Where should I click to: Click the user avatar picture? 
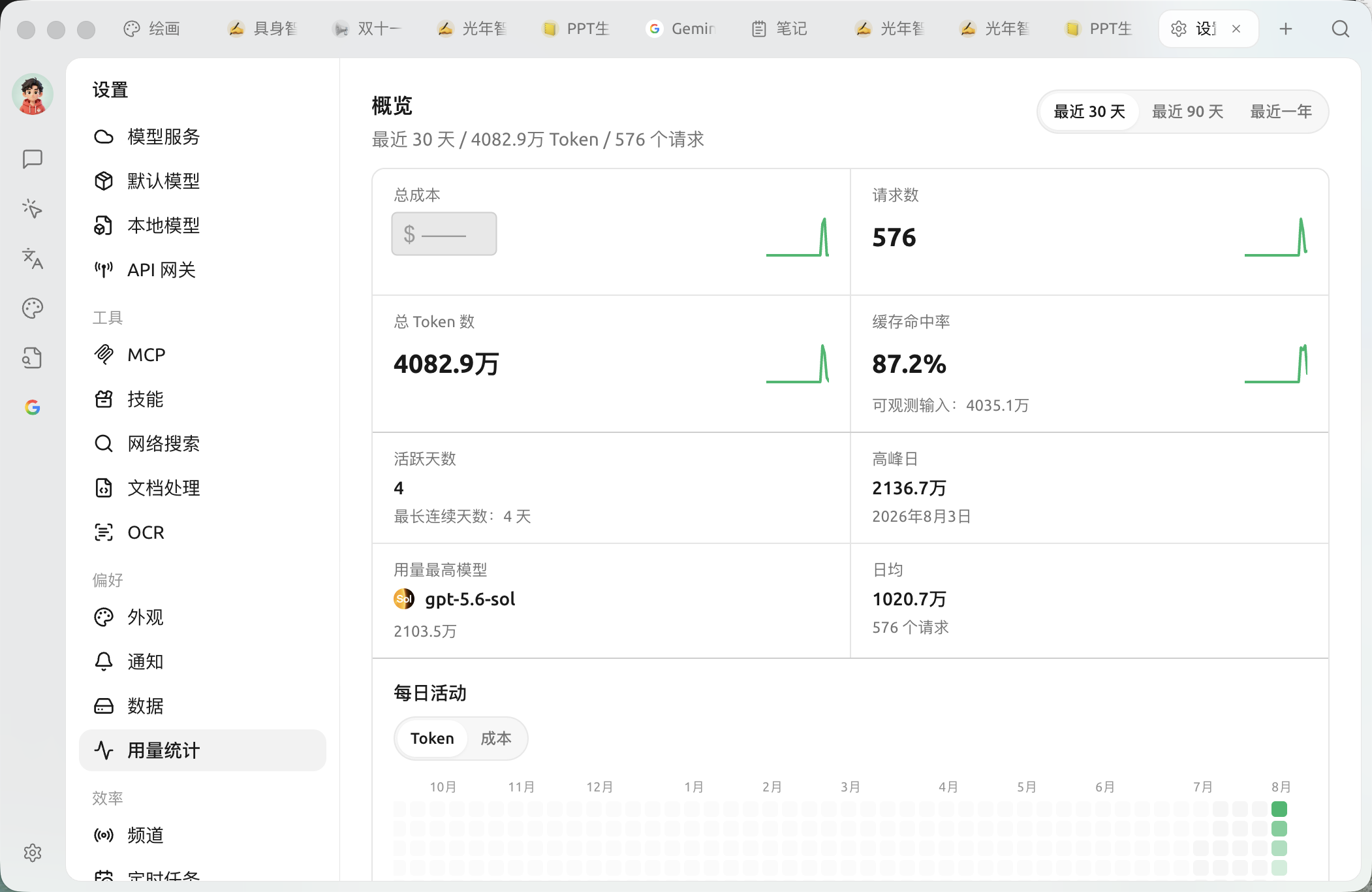point(32,95)
